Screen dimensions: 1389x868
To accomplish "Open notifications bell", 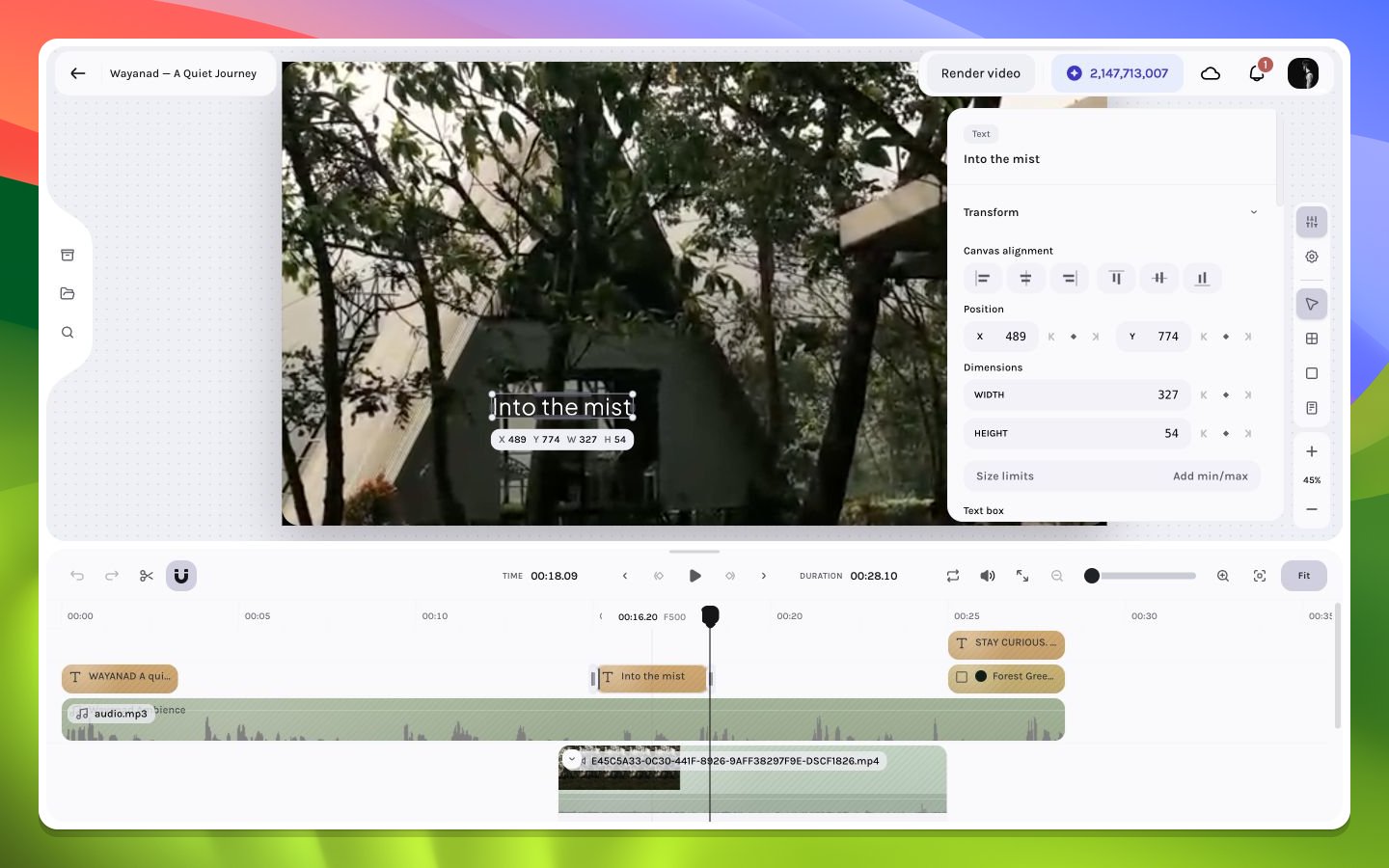I will tap(1257, 73).
